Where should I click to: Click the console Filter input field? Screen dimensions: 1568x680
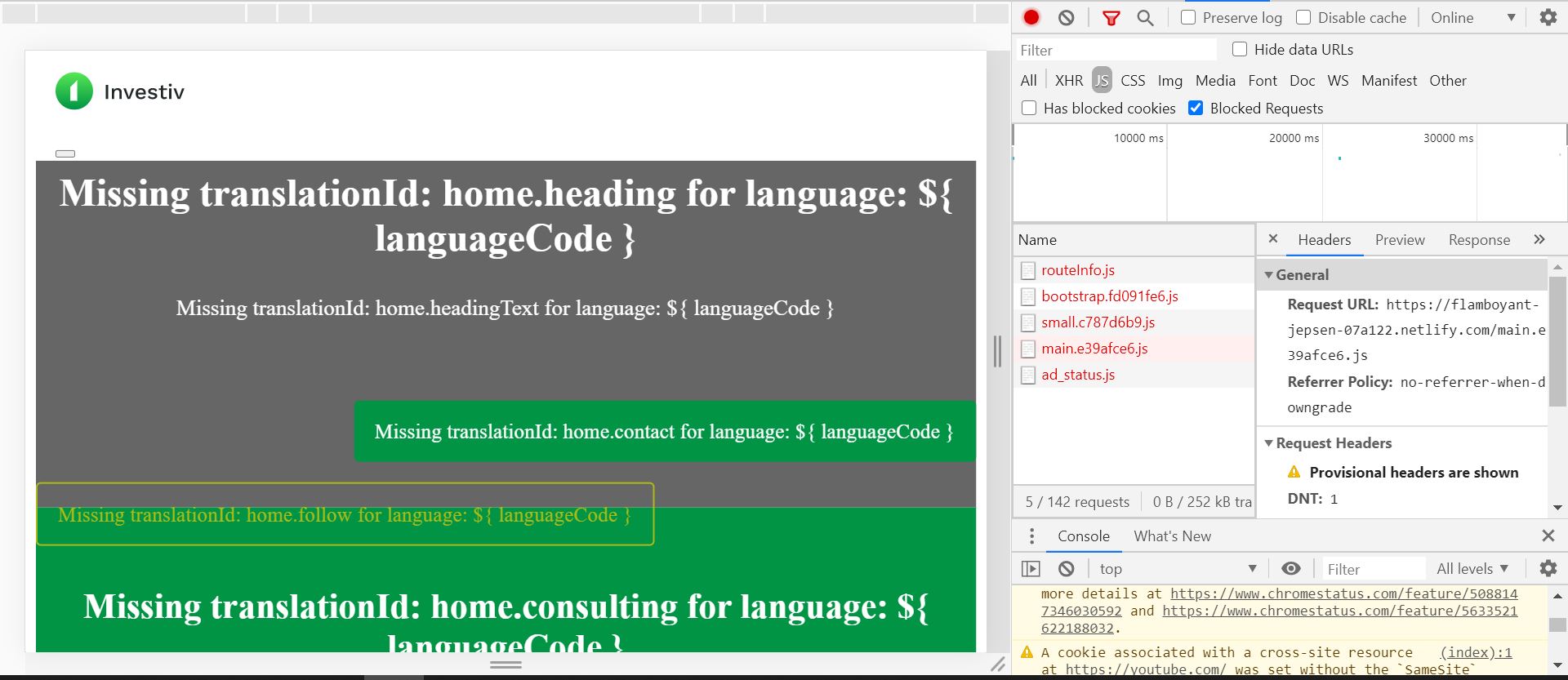[1374, 568]
